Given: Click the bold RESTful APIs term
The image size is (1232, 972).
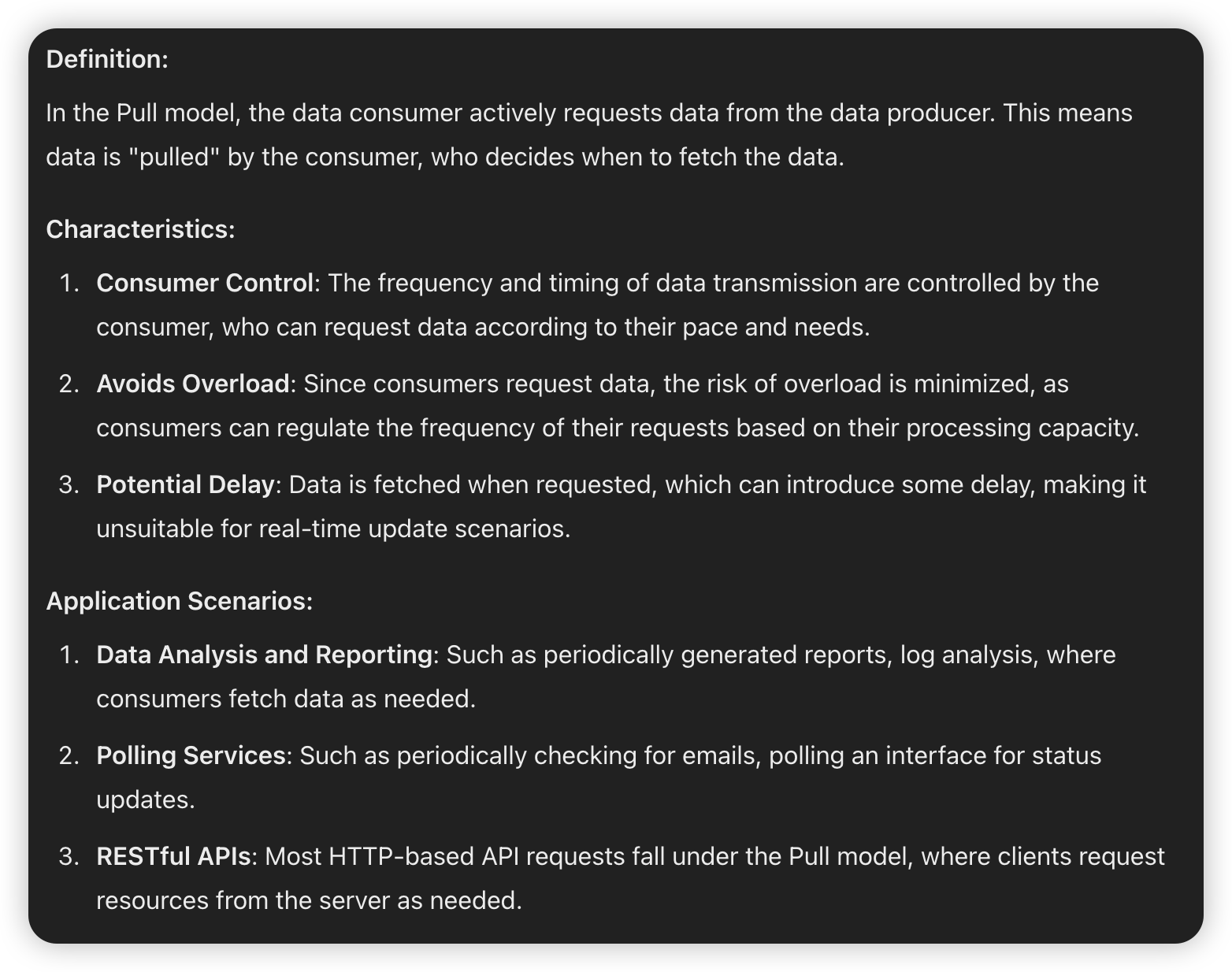Looking at the screenshot, I should tap(173, 856).
